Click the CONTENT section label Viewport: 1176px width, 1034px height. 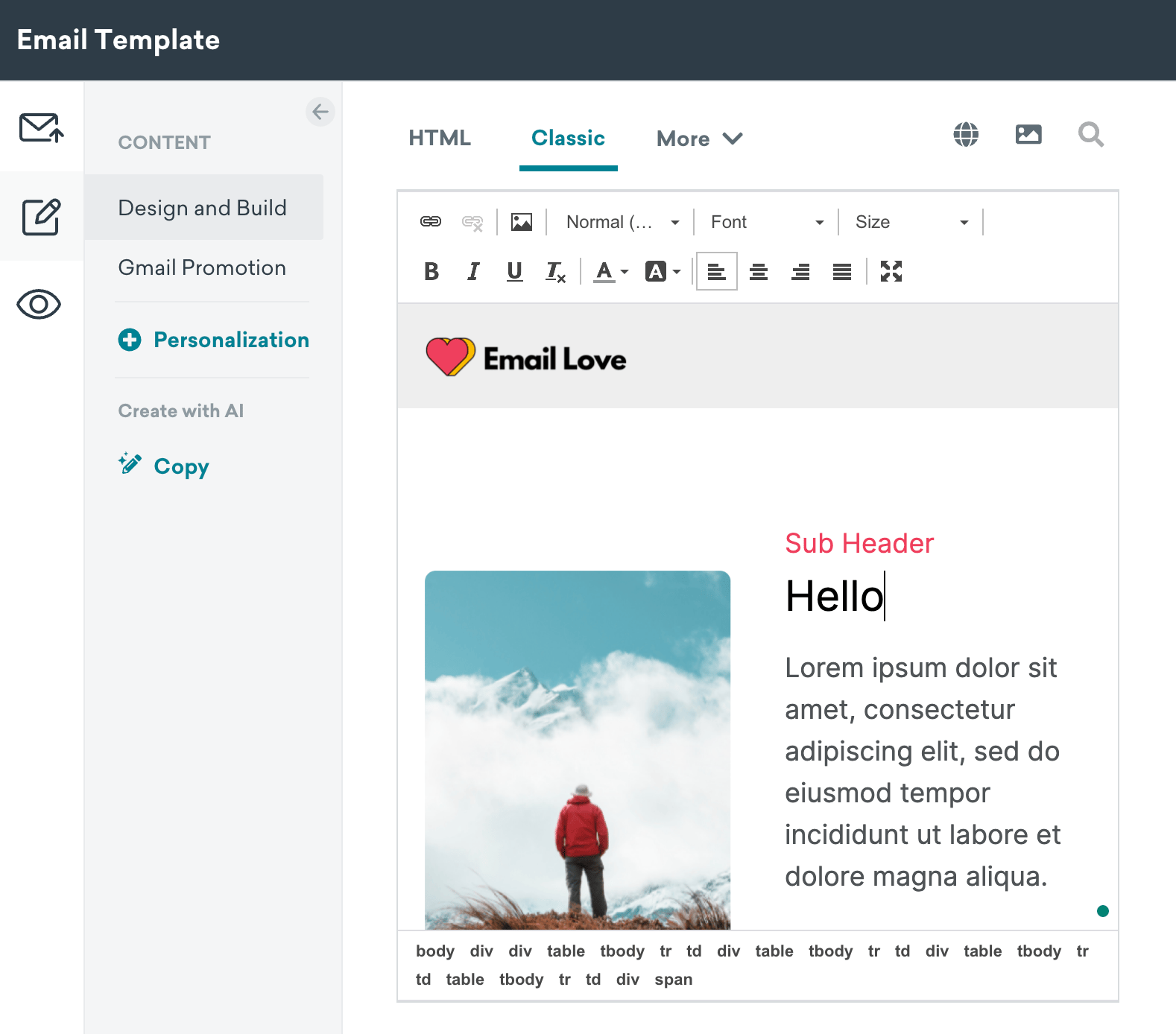click(165, 142)
